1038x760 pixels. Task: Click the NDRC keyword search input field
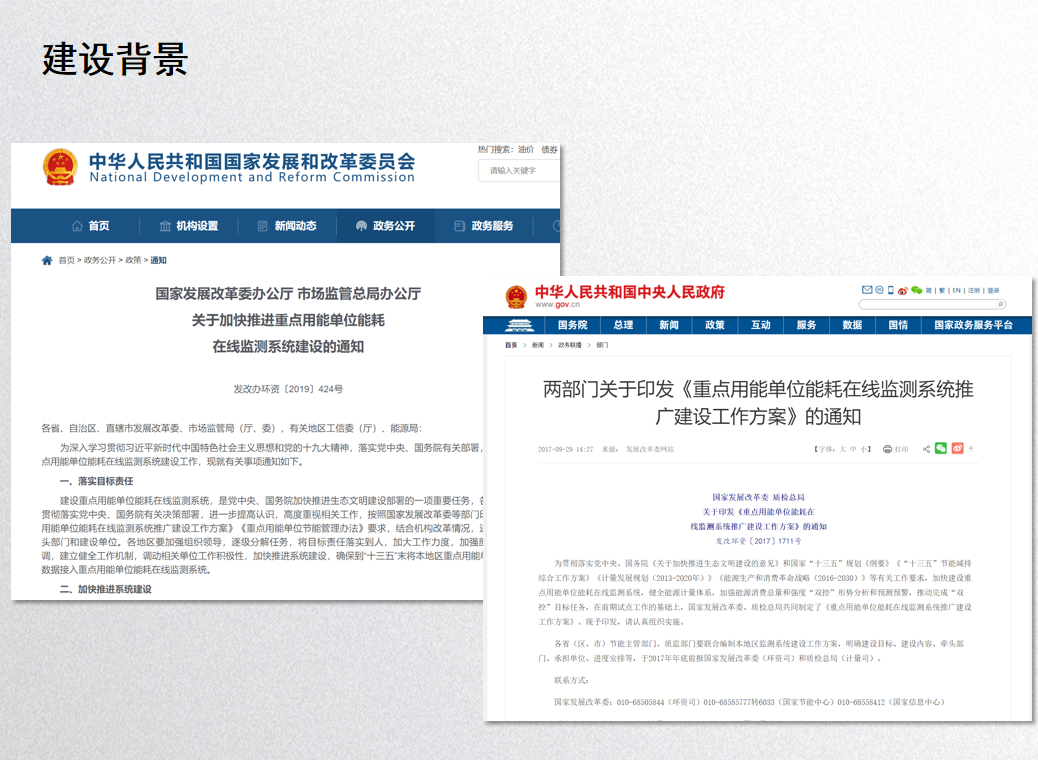[520, 170]
